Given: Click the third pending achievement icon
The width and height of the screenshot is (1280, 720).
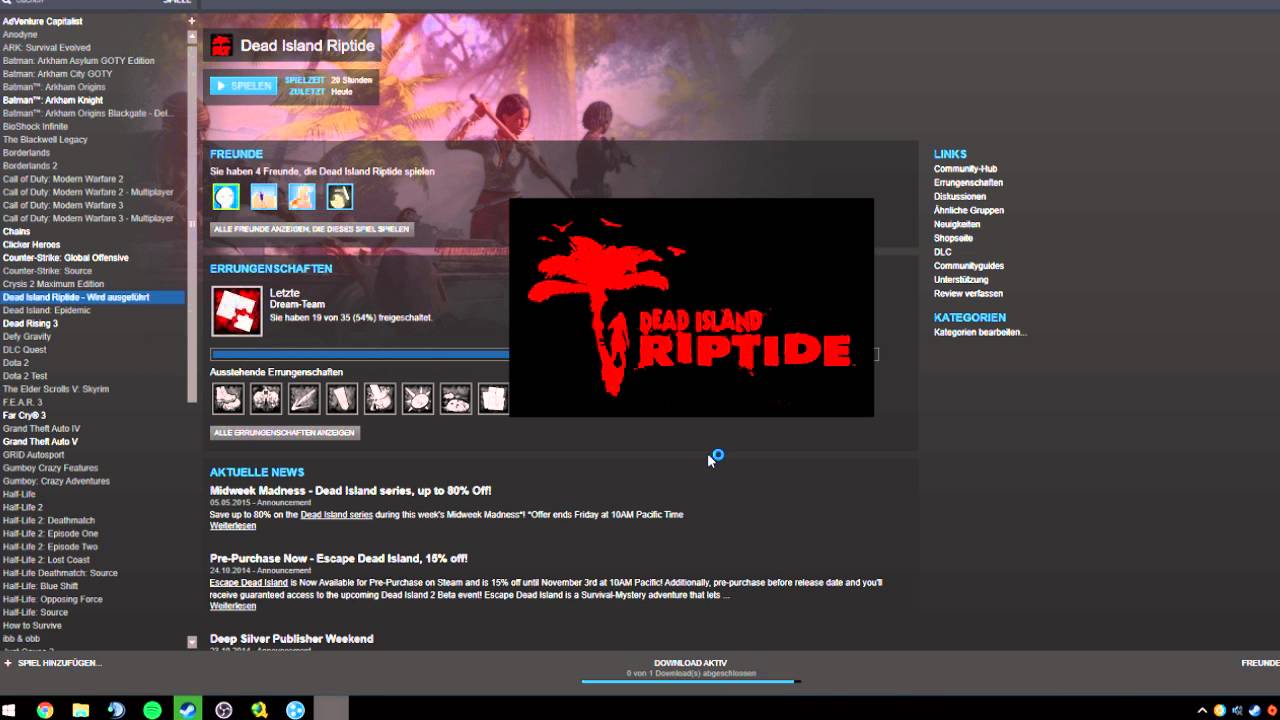Looking at the screenshot, I should 304,399.
